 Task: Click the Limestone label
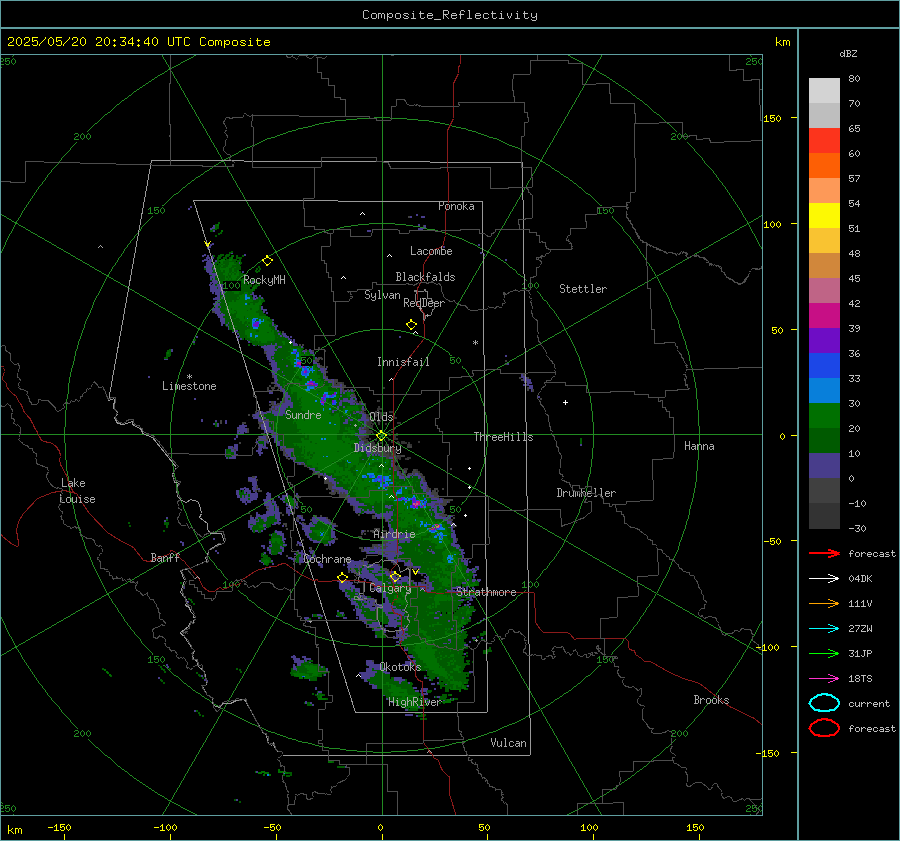click(189, 386)
